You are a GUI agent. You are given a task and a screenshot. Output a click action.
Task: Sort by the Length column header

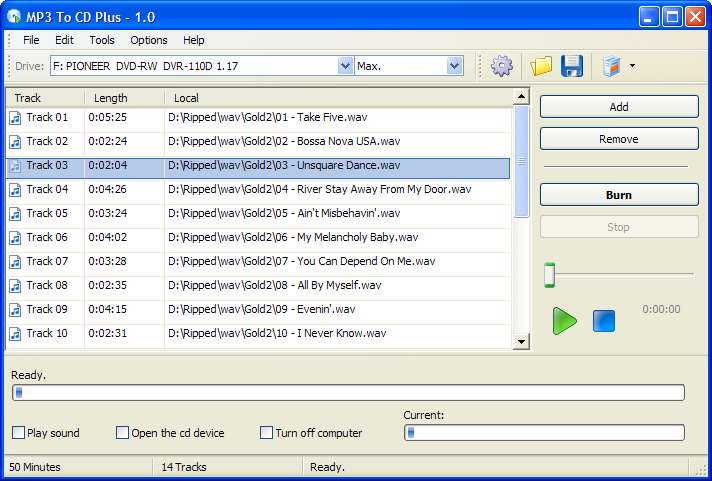(x=124, y=98)
